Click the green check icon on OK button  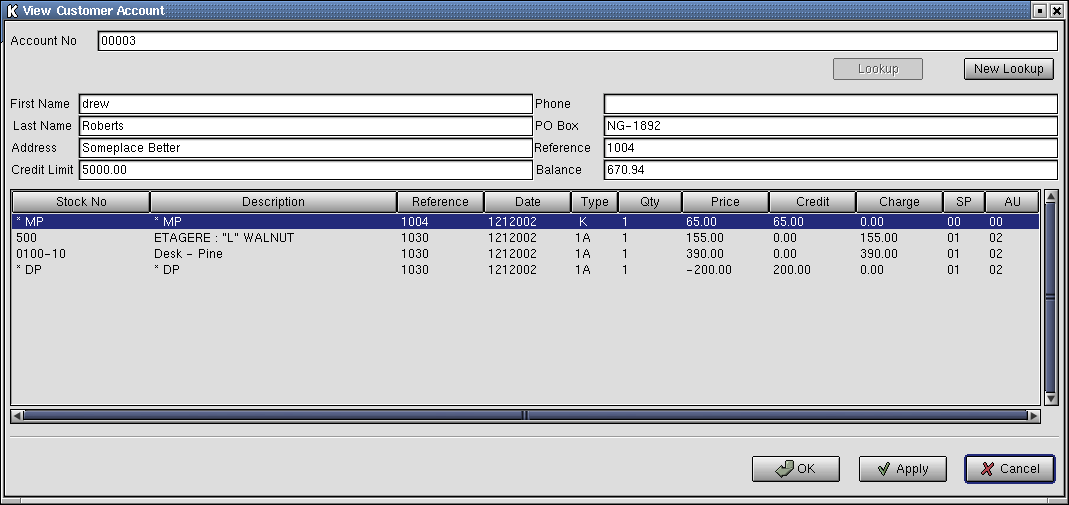785,469
